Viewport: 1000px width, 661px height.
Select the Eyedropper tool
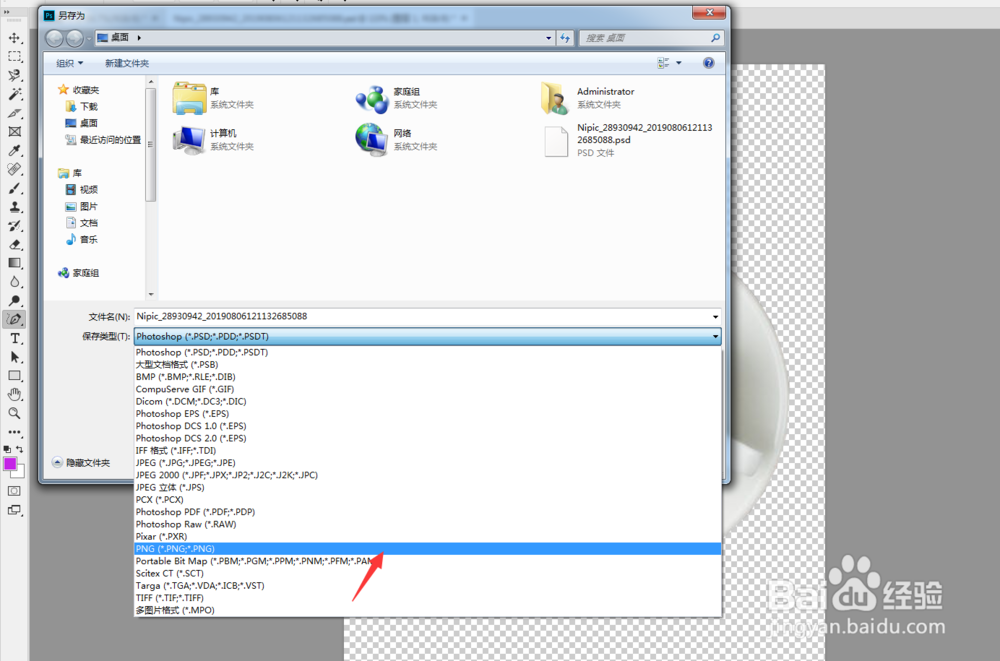coord(14,151)
